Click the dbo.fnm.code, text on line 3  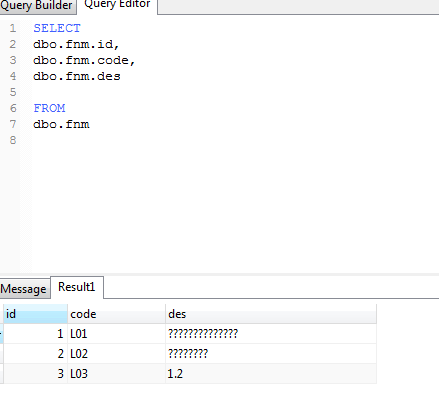(84, 60)
